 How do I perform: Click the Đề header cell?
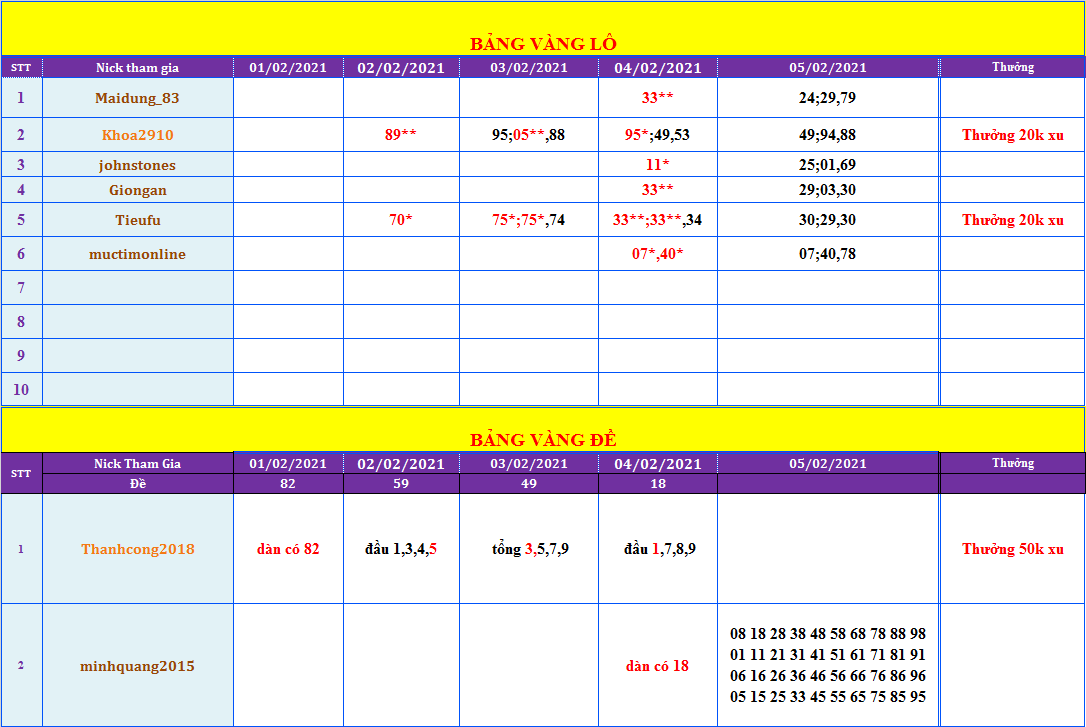pos(138,484)
